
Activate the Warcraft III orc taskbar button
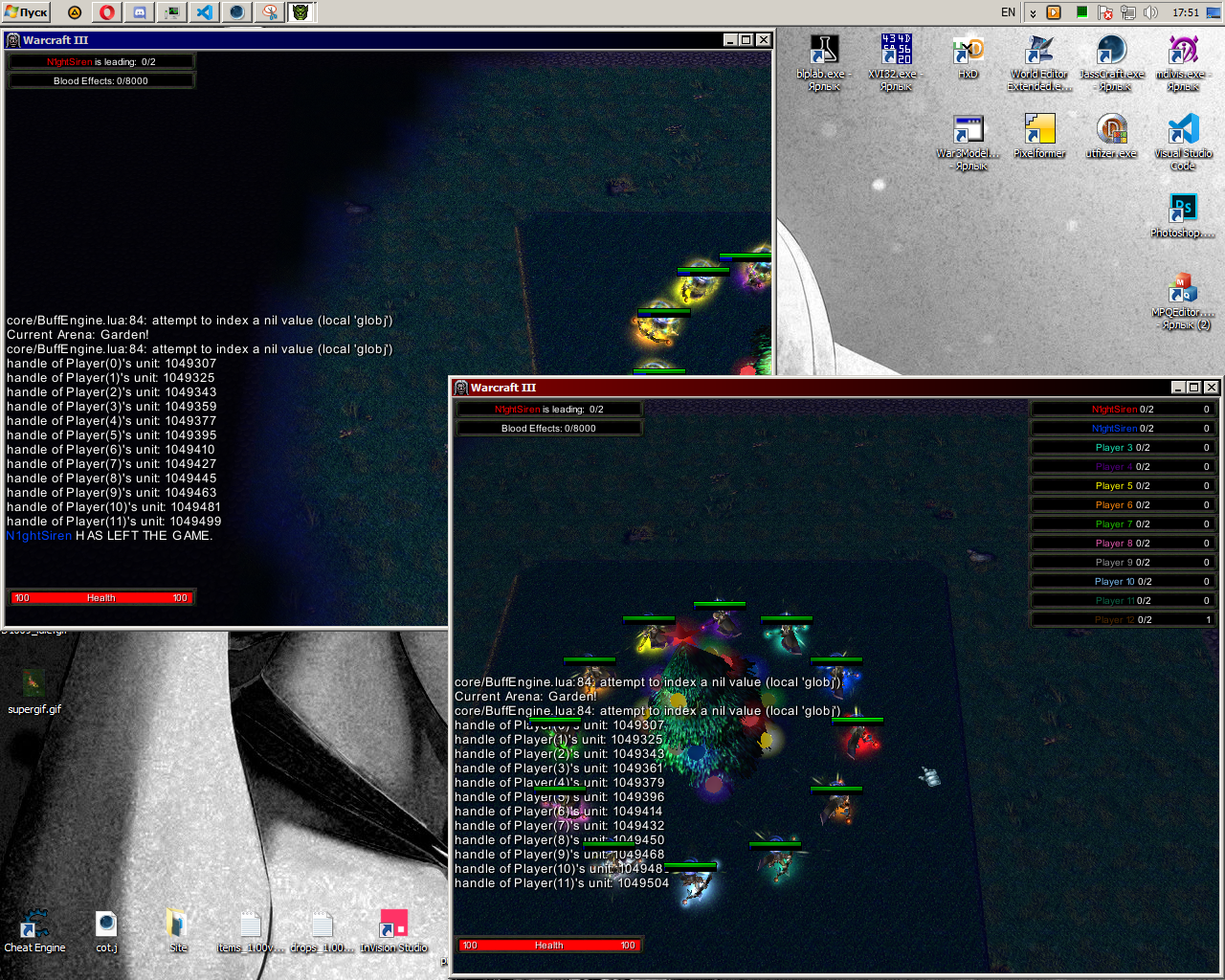[x=301, y=12]
